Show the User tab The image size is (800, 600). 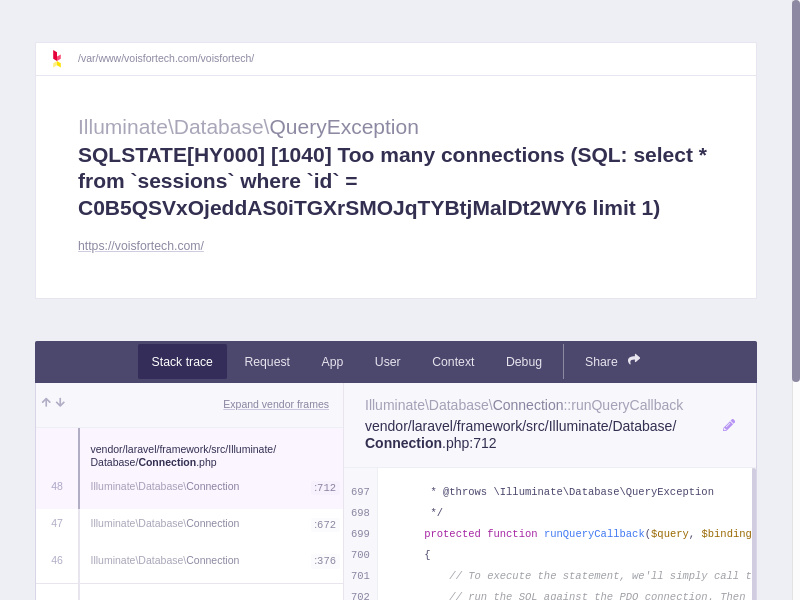[x=387, y=362]
